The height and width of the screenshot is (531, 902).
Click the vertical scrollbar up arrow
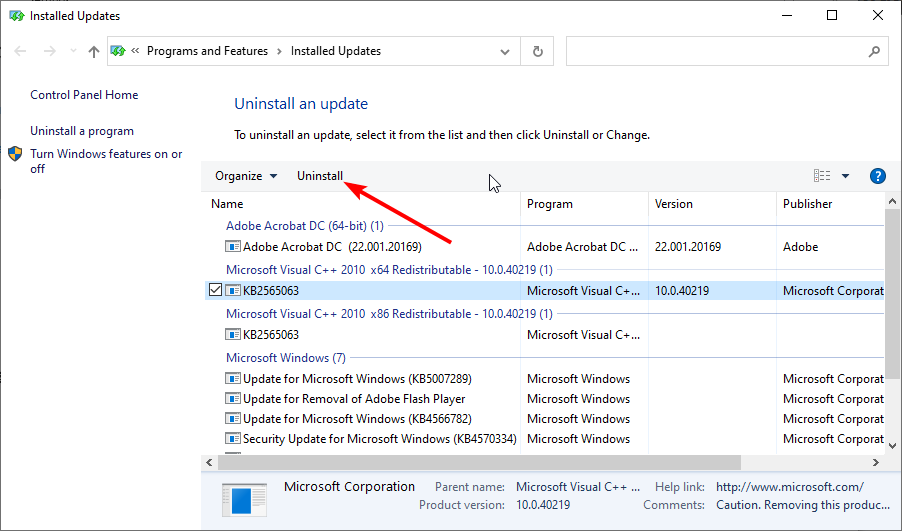click(892, 201)
